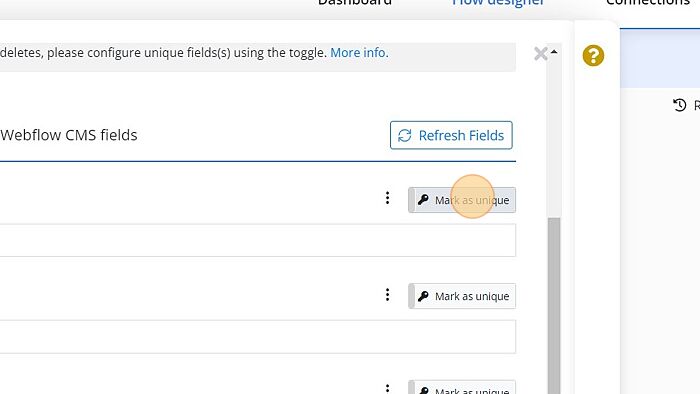Screen dimensions: 700x394
Task: Click the Refresh Fields button
Action: [451, 135]
